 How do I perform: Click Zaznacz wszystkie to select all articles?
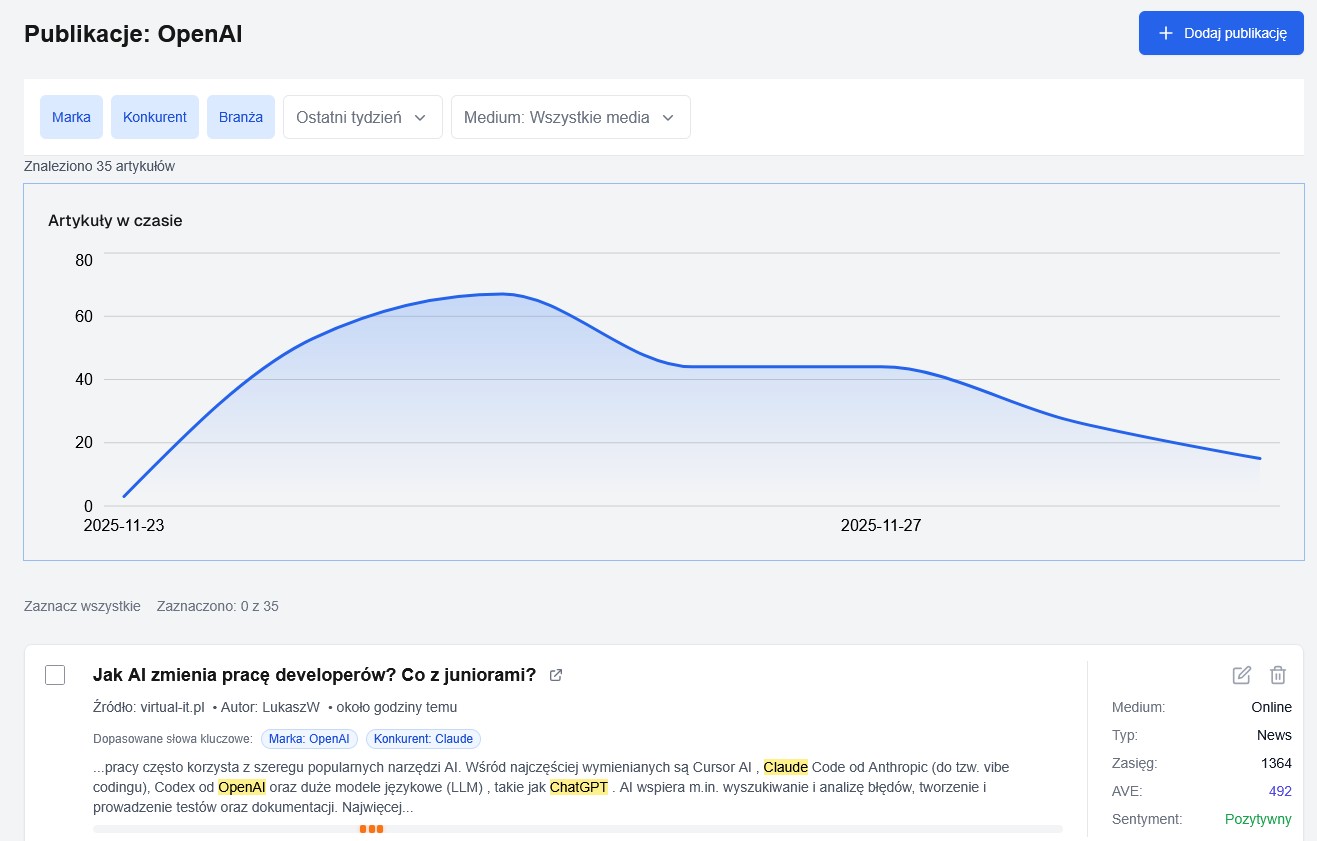coord(82,606)
